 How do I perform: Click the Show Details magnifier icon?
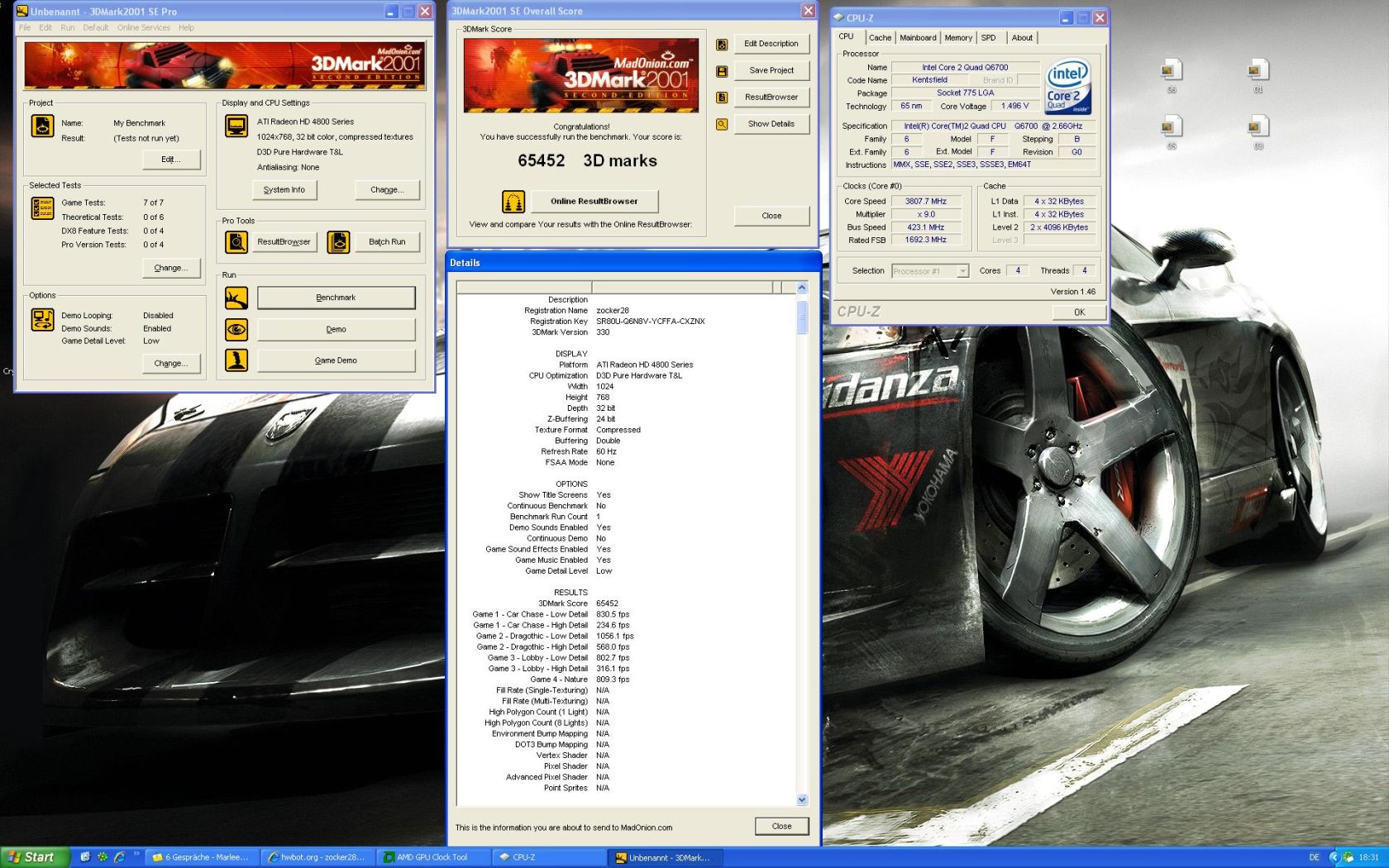(722, 125)
